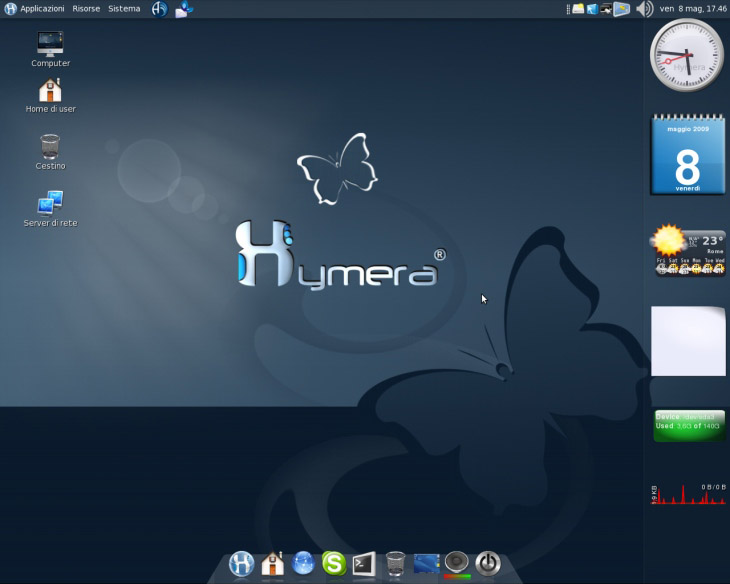Open the Sistema menu
The width and height of the screenshot is (730, 584).
[x=124, y=8]
